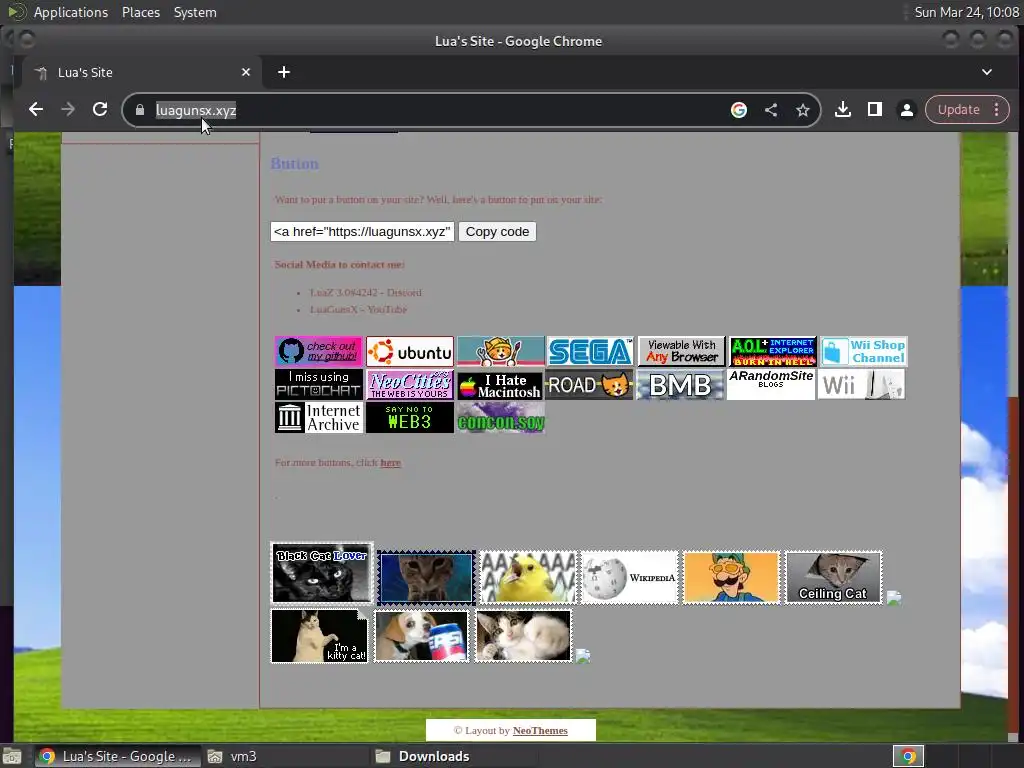
Task: Click the ARandomSite Blogs badge
Action: (771, 384)
